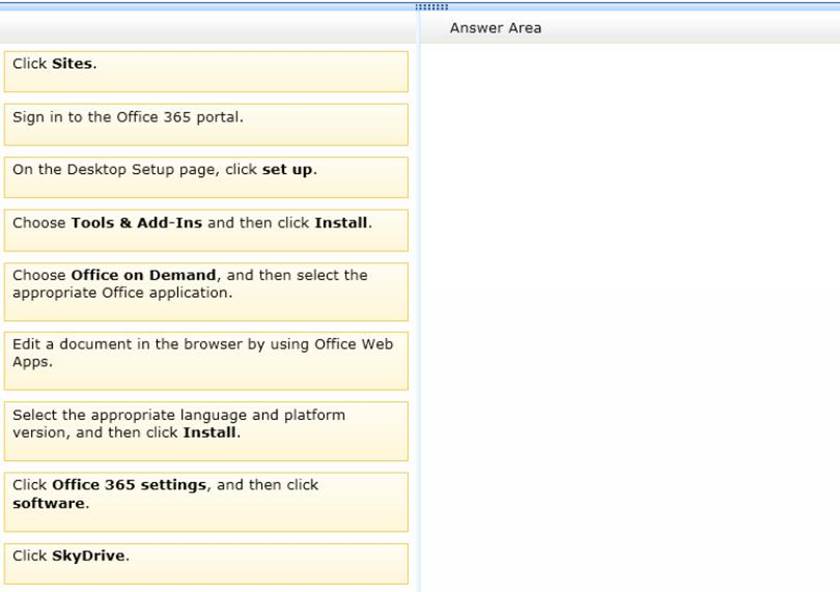Click bold 'Install' in the Tools & Add-Ins step
This screenshot has width=840, height=592.
341,223
